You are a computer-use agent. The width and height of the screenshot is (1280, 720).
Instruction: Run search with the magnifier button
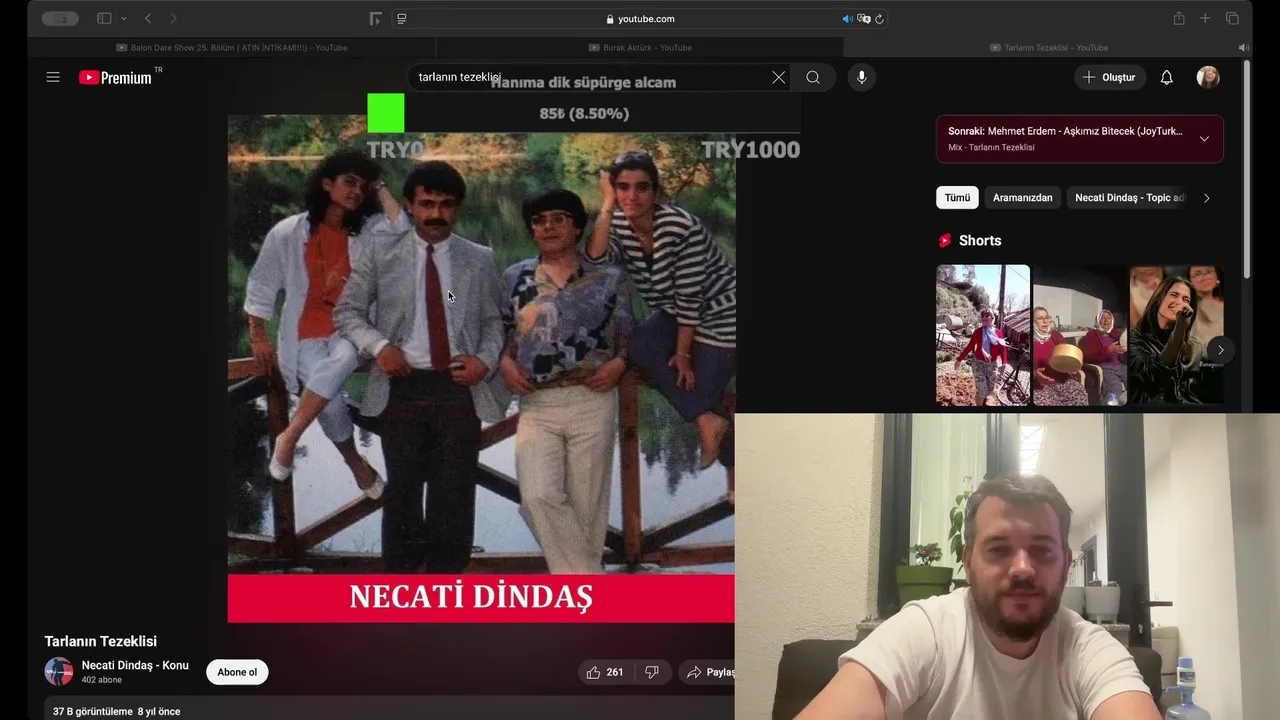pyautogui.click(x=813, y=77)
